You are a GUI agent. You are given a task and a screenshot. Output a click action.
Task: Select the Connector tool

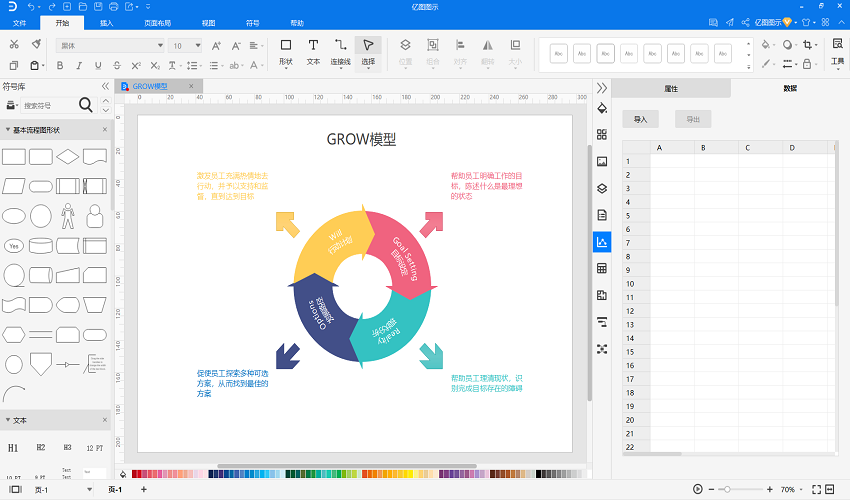point(340,52)
